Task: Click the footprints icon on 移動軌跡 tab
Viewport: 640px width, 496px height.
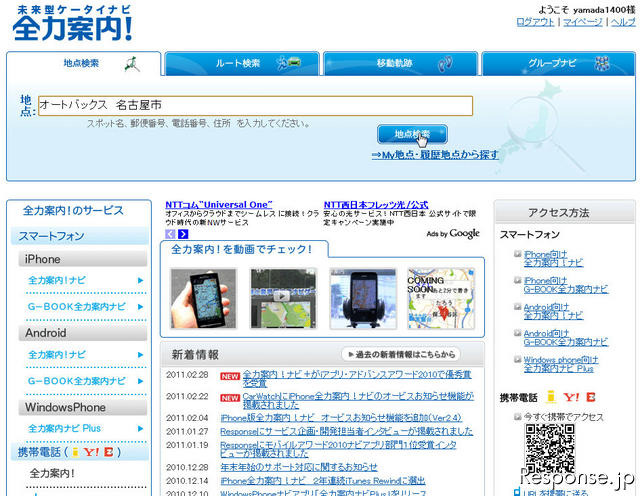Action: (445, 64)
